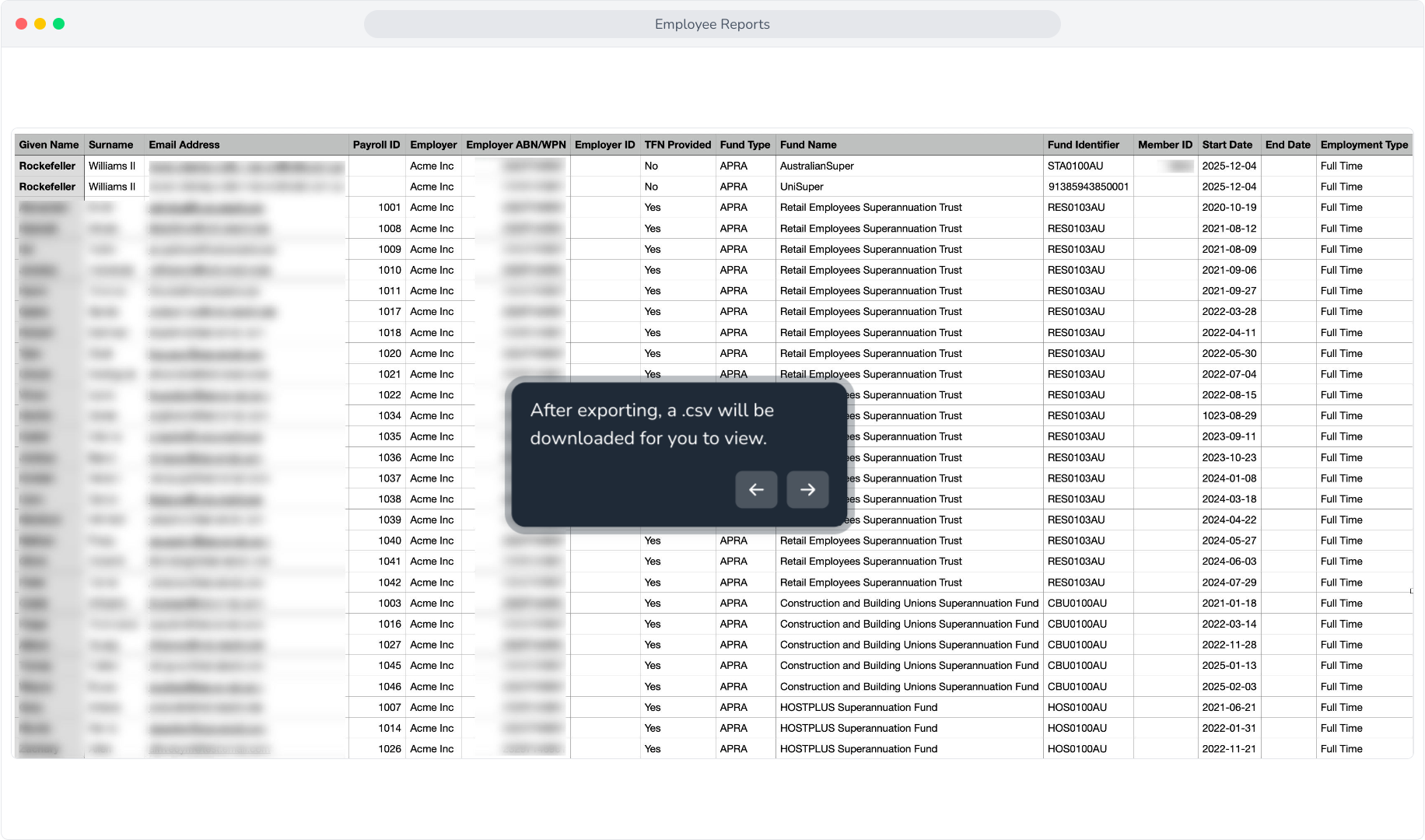Click fund identifier 91385943850001
The width and height of the screenshot is (1425, 840).
(1088, 187)
